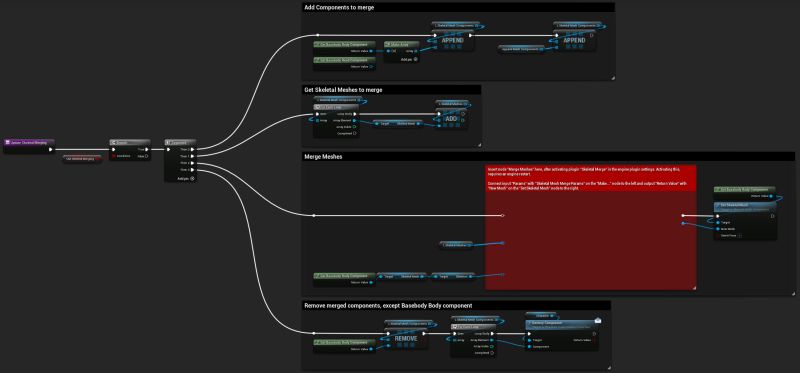This screenshot has height=373, width=800.
Task: Select the Remove merged components comment header
Action: tap(456, 306)
